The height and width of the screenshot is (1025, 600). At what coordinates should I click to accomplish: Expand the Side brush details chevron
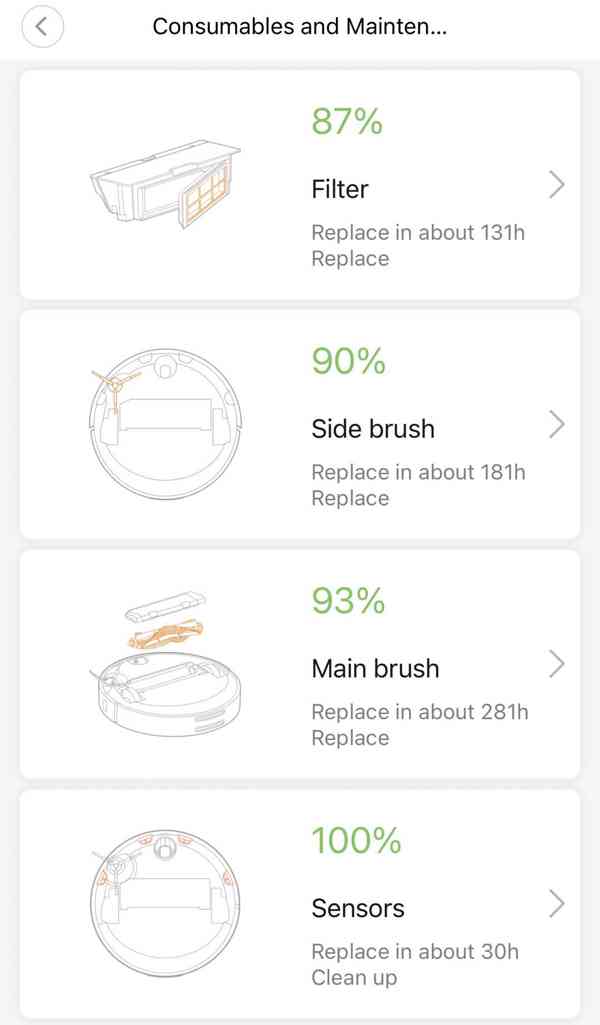(557, 424)
